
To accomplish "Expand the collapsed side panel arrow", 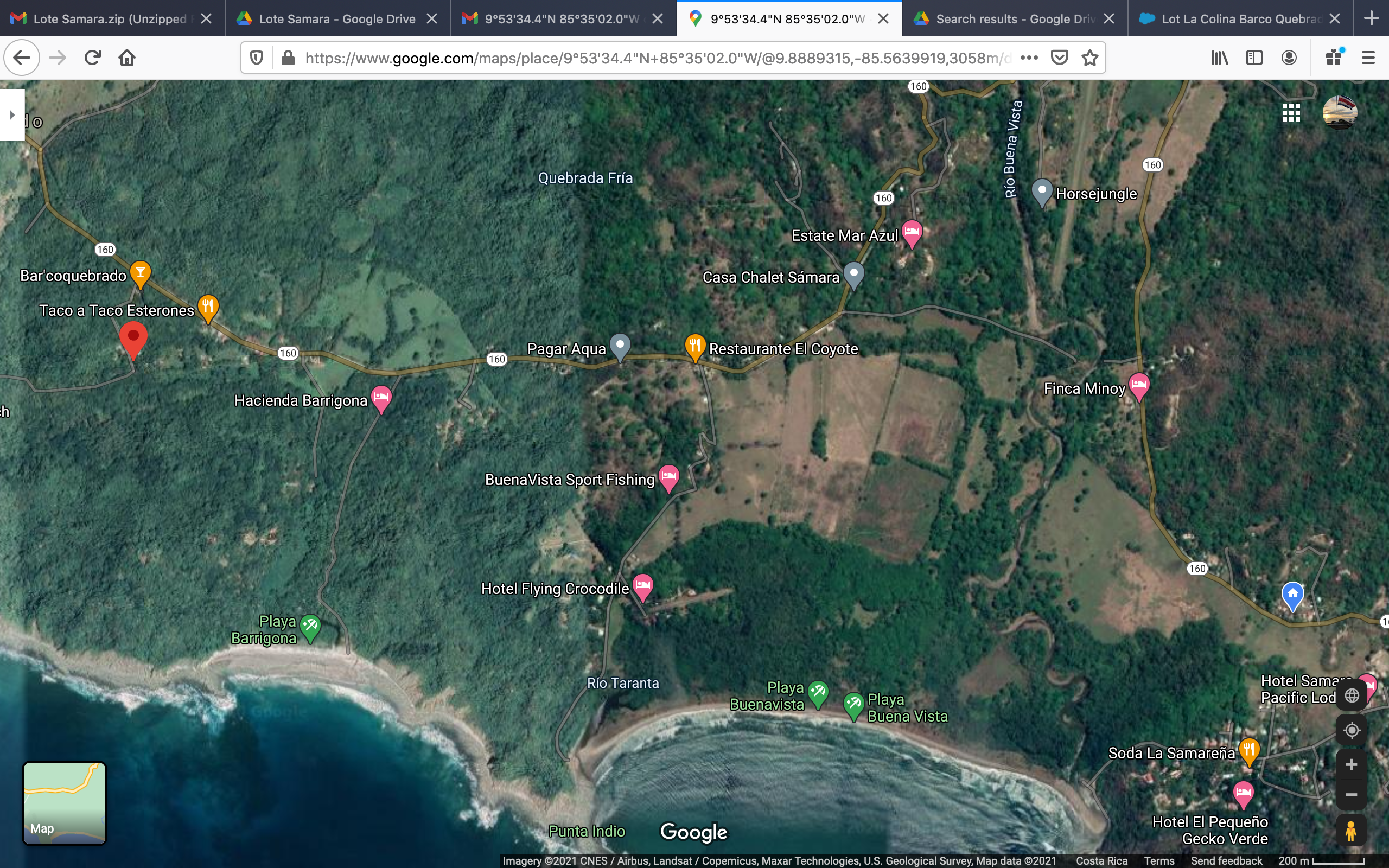I will pyautogui.click(x=12, y=115).
